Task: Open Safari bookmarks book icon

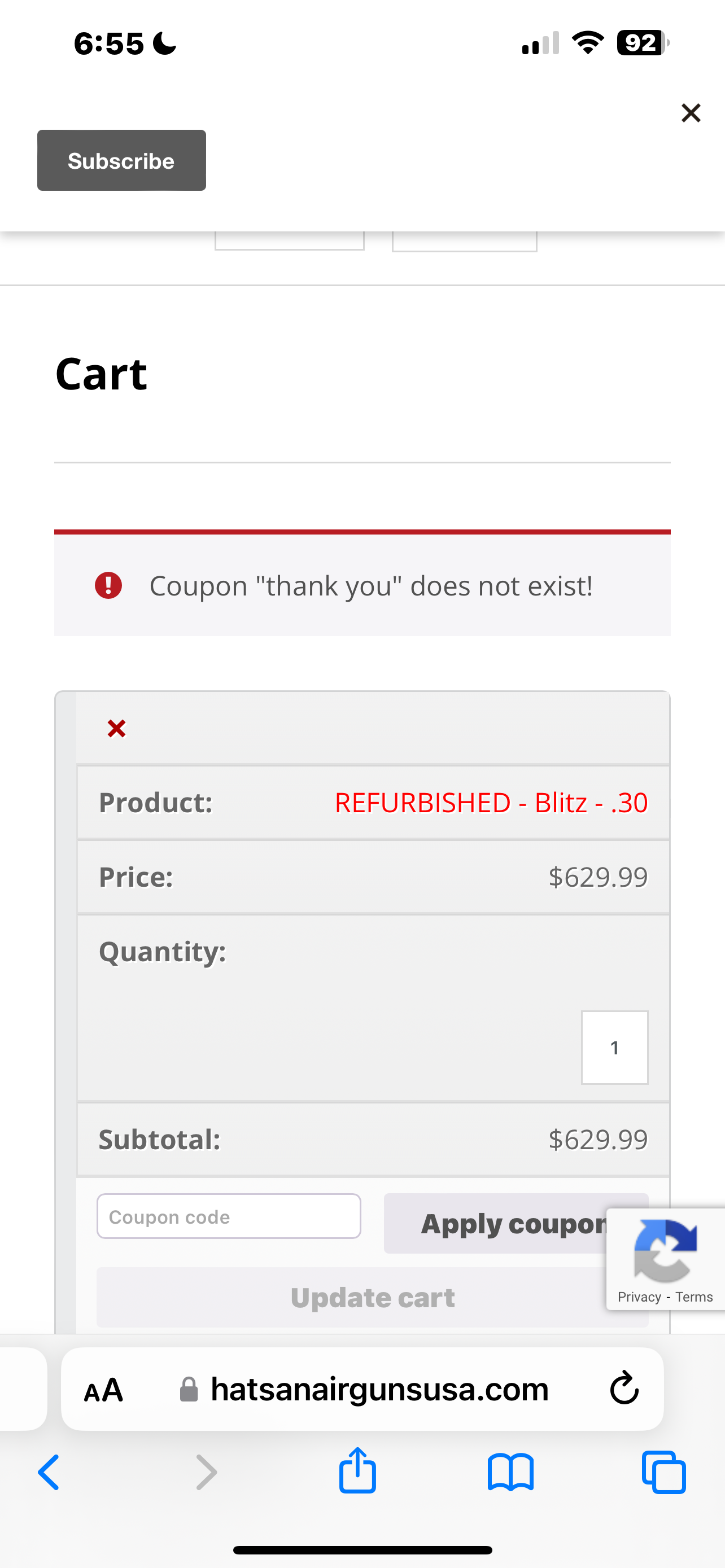Action: 510,1473
